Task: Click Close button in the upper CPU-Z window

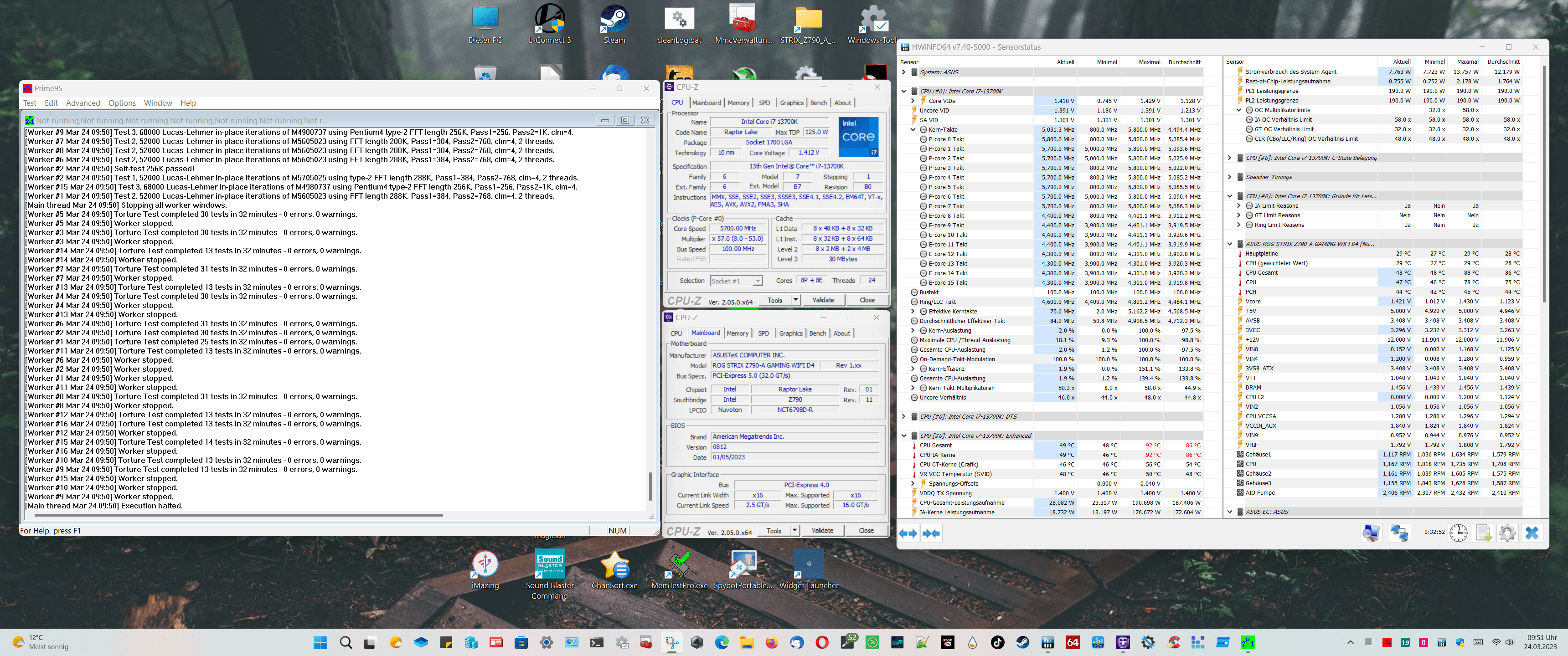Action: click(x=867, y=300)
